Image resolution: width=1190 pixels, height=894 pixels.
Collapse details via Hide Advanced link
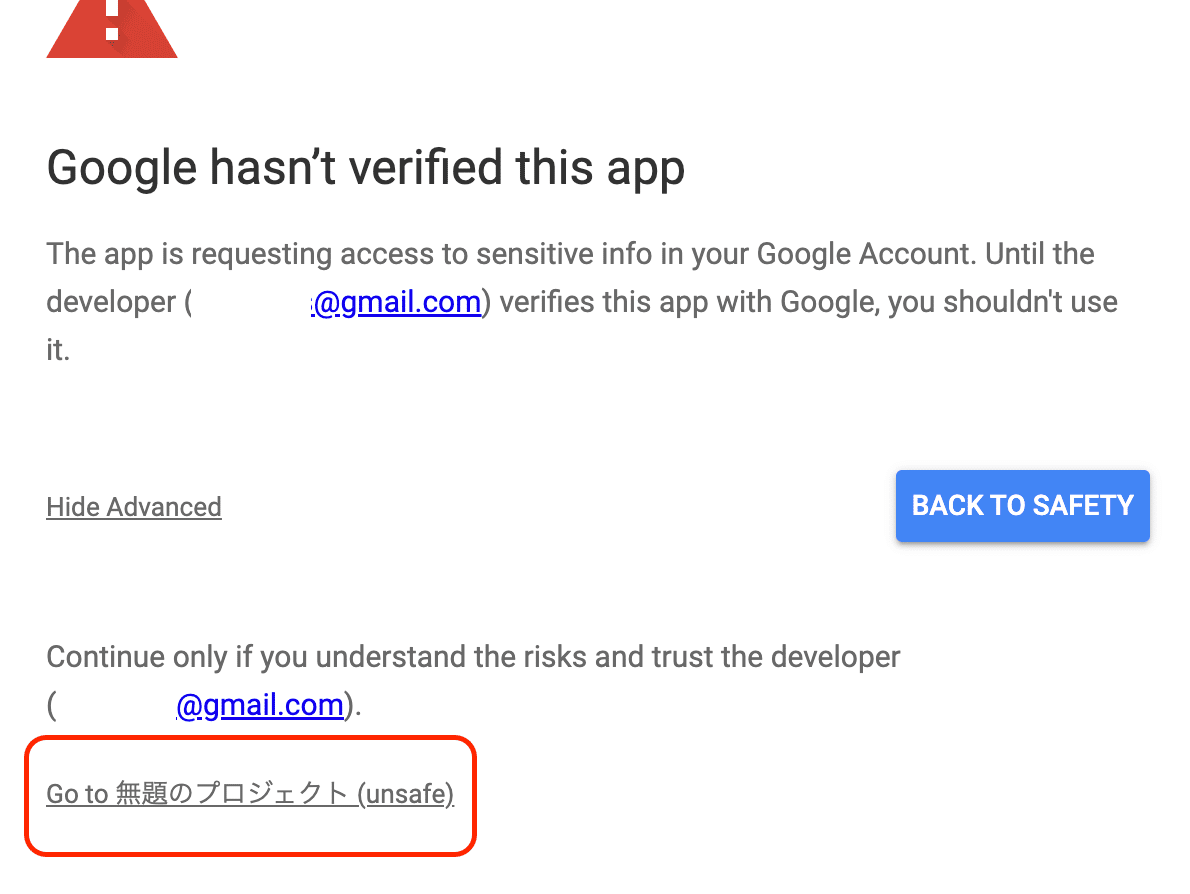click(x=134, y=507)
